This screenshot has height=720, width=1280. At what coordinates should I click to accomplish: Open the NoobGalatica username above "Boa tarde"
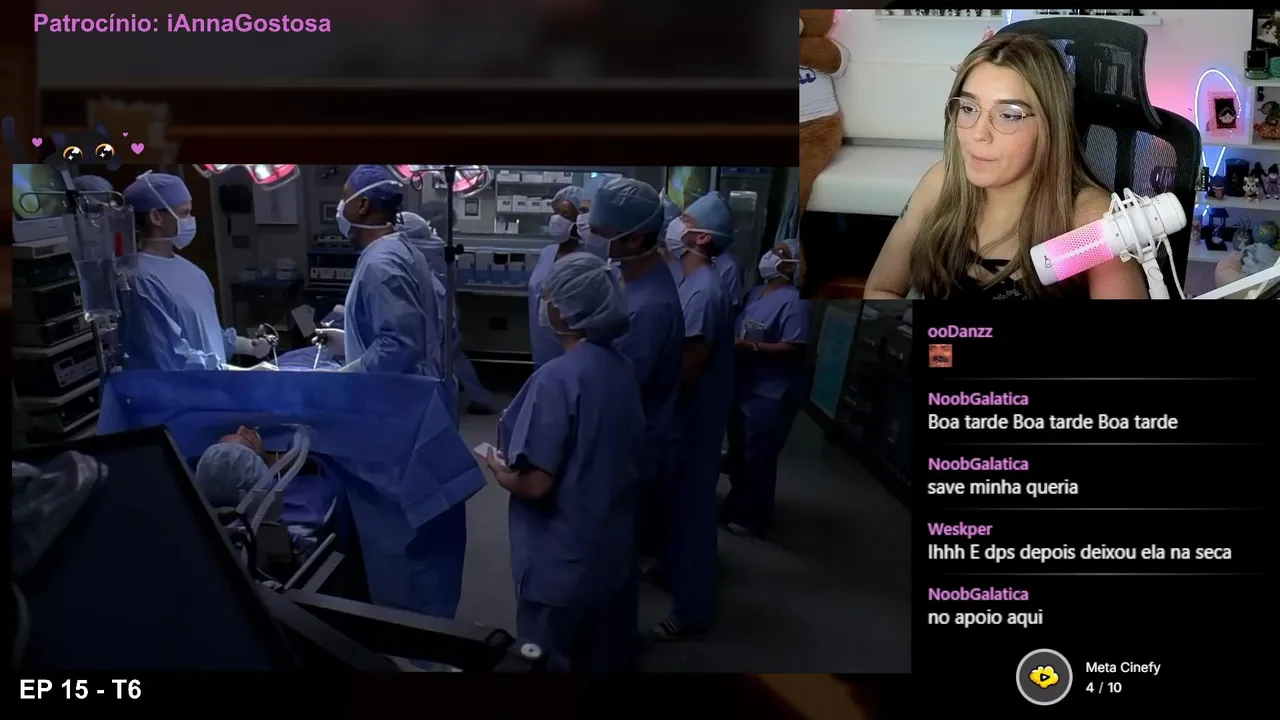click(978, 399)
